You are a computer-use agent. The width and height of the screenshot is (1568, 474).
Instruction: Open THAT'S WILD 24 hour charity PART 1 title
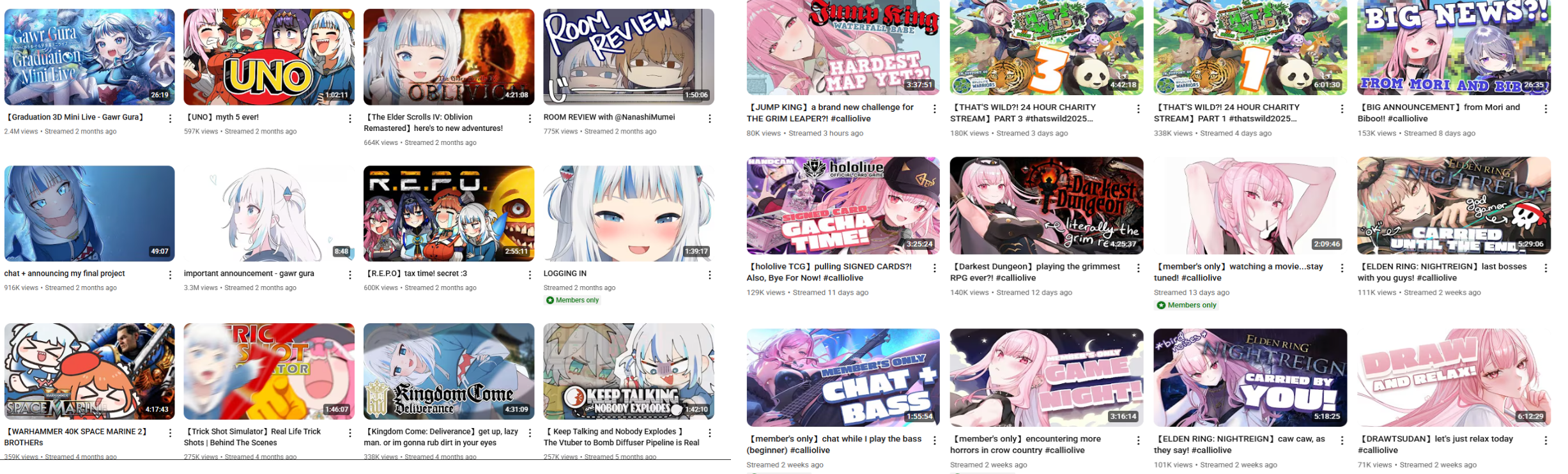coord(1227,113)
